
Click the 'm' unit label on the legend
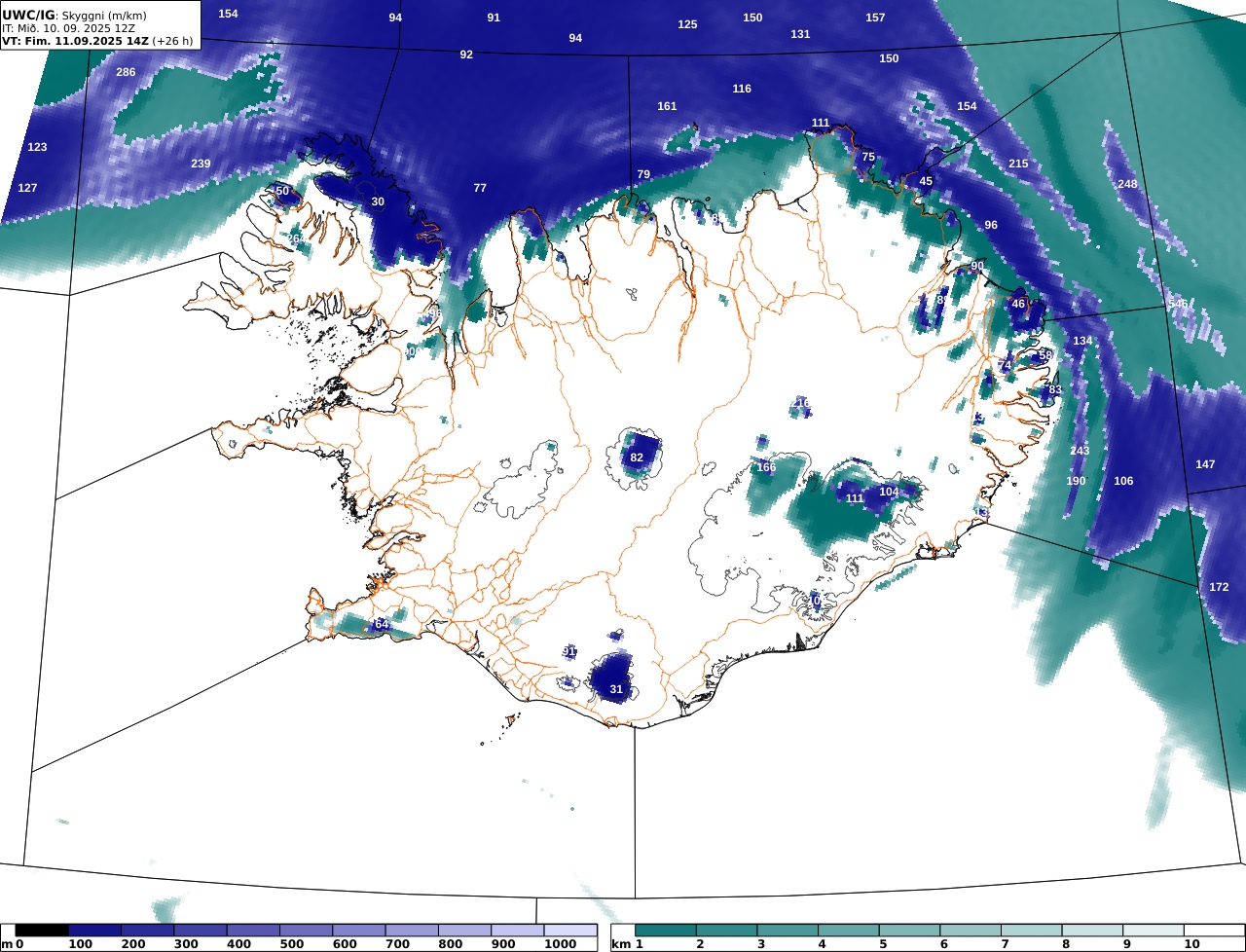7,945
